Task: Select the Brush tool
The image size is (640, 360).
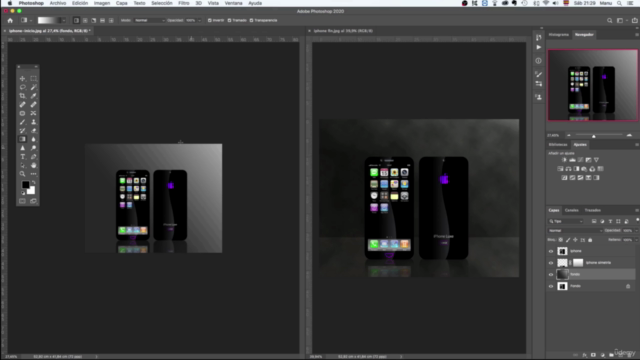Action: point(22,122)
